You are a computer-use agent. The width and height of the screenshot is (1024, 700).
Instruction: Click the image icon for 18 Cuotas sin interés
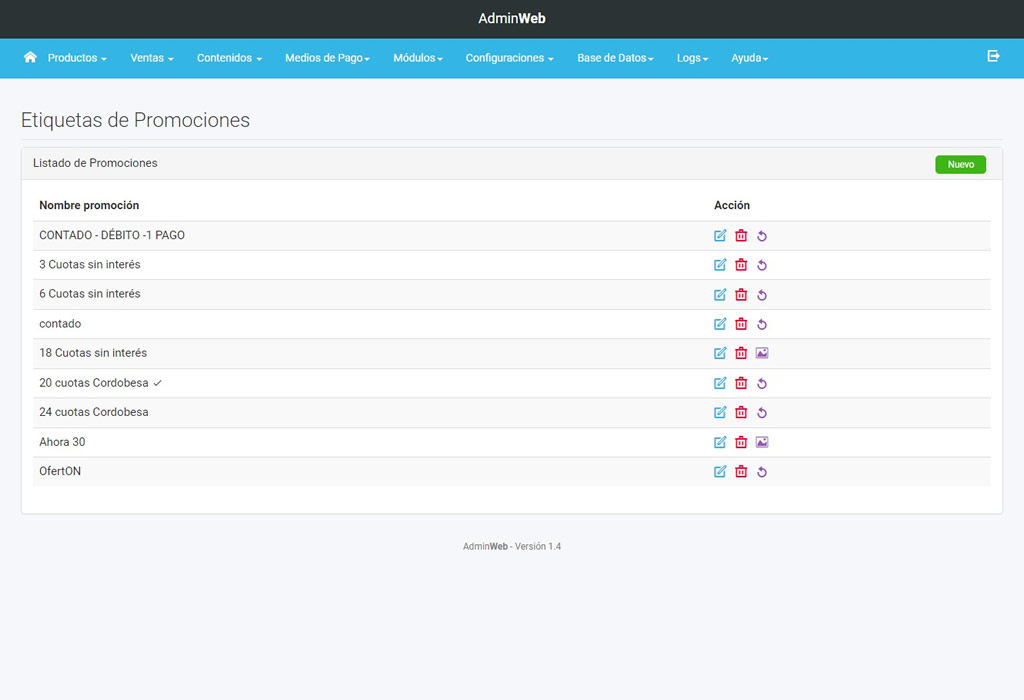(762, 353)
